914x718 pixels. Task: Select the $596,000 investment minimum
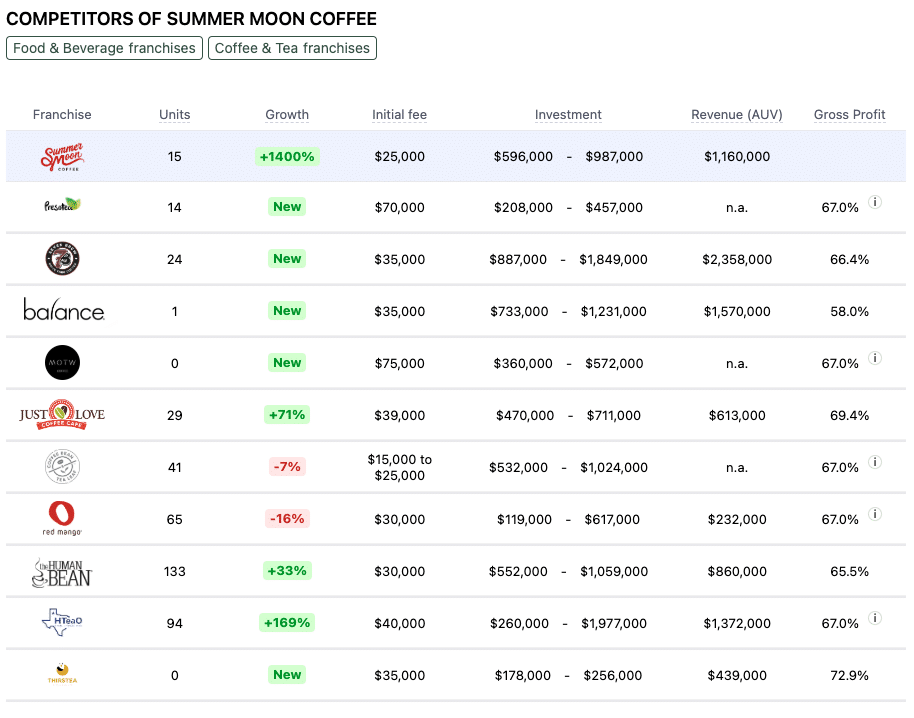click(523, 156)
